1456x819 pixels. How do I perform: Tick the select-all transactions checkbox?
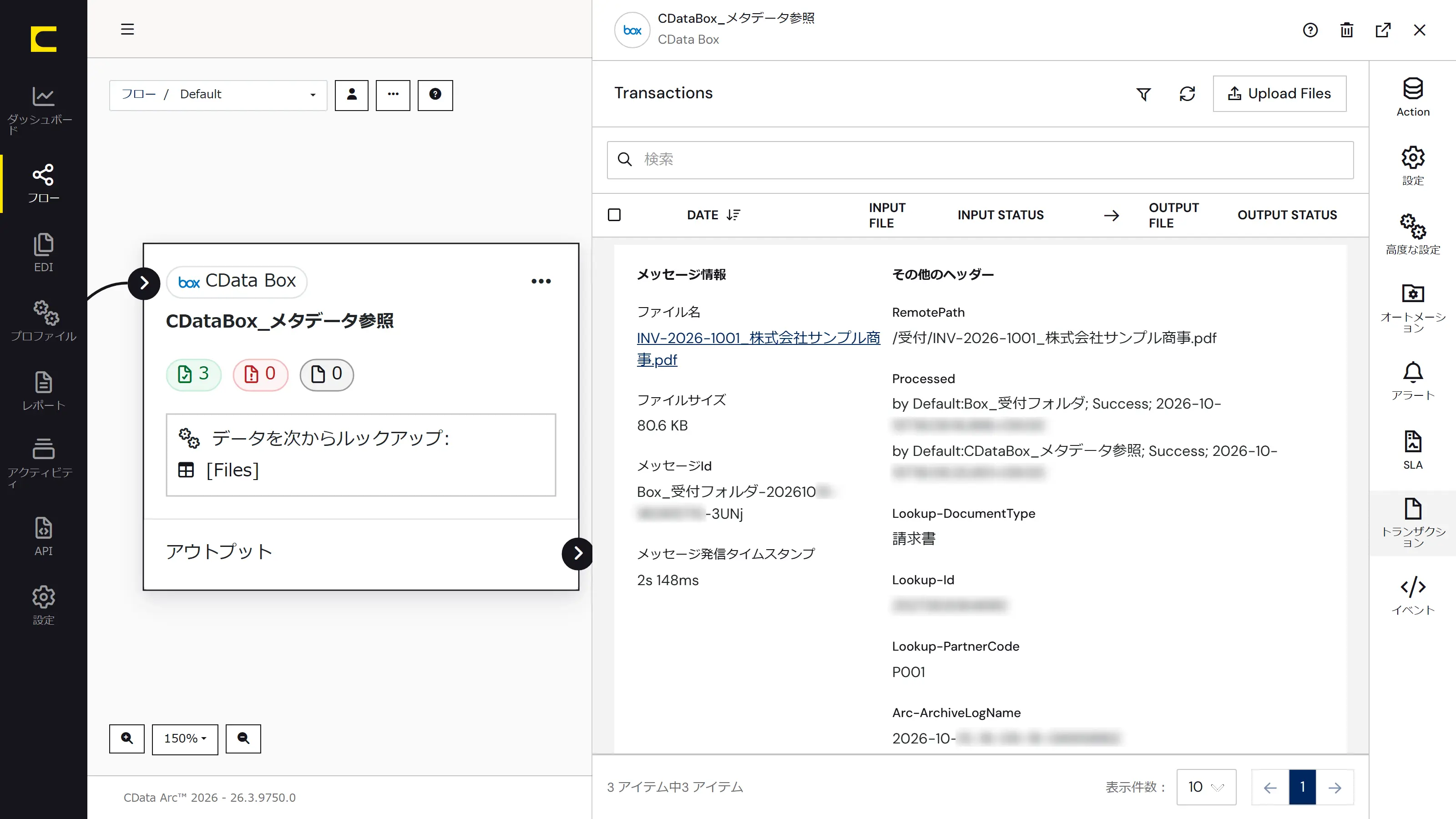tap(614, 215)
